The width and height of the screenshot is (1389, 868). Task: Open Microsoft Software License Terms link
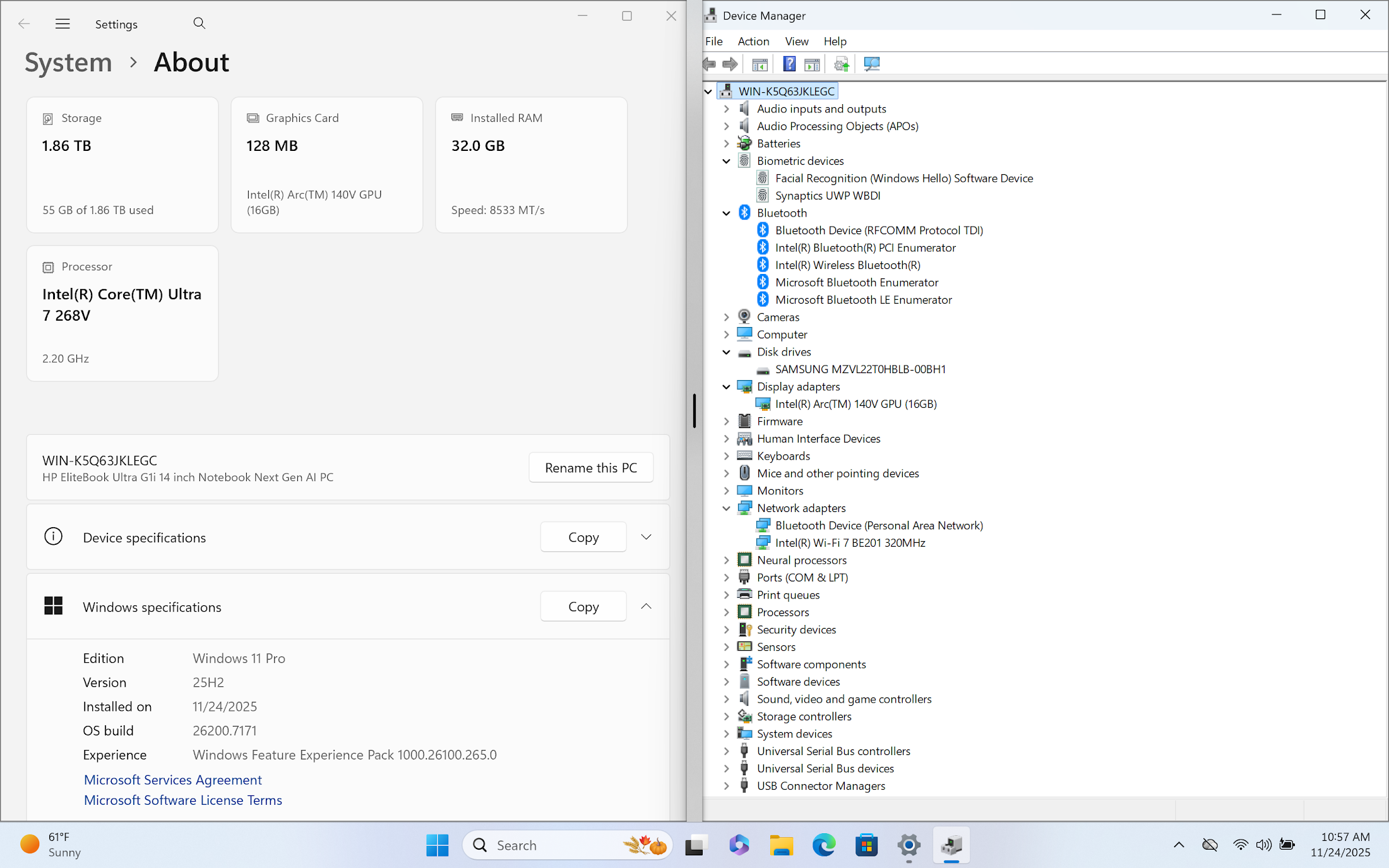(x=183, y=800)
